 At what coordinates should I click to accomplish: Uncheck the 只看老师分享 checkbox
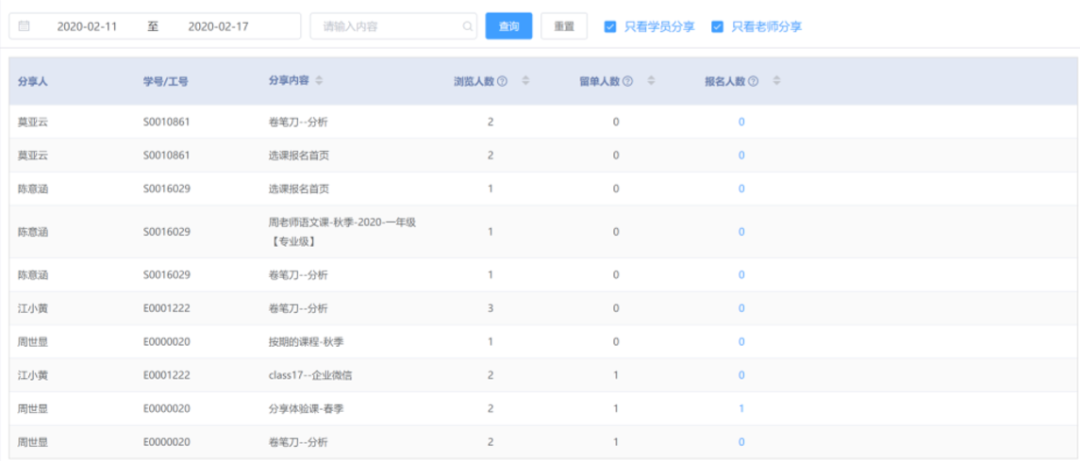(x=717, y=27)
